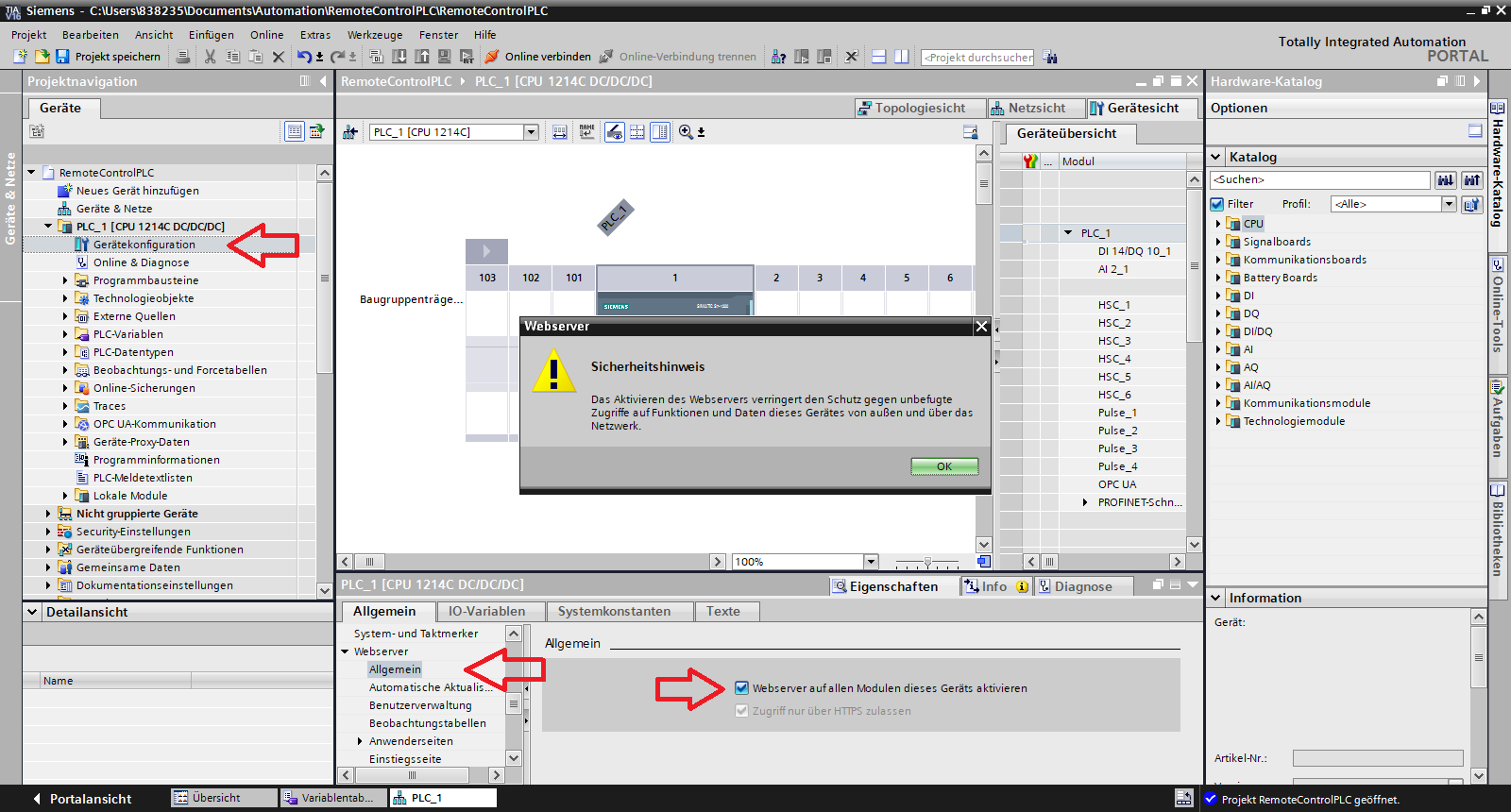The width and height of the screenshot is (1511, 812).
Task: Toggle Webserver auf allen Modulen aktivieren checkbox
Action: tap(741, 688)
